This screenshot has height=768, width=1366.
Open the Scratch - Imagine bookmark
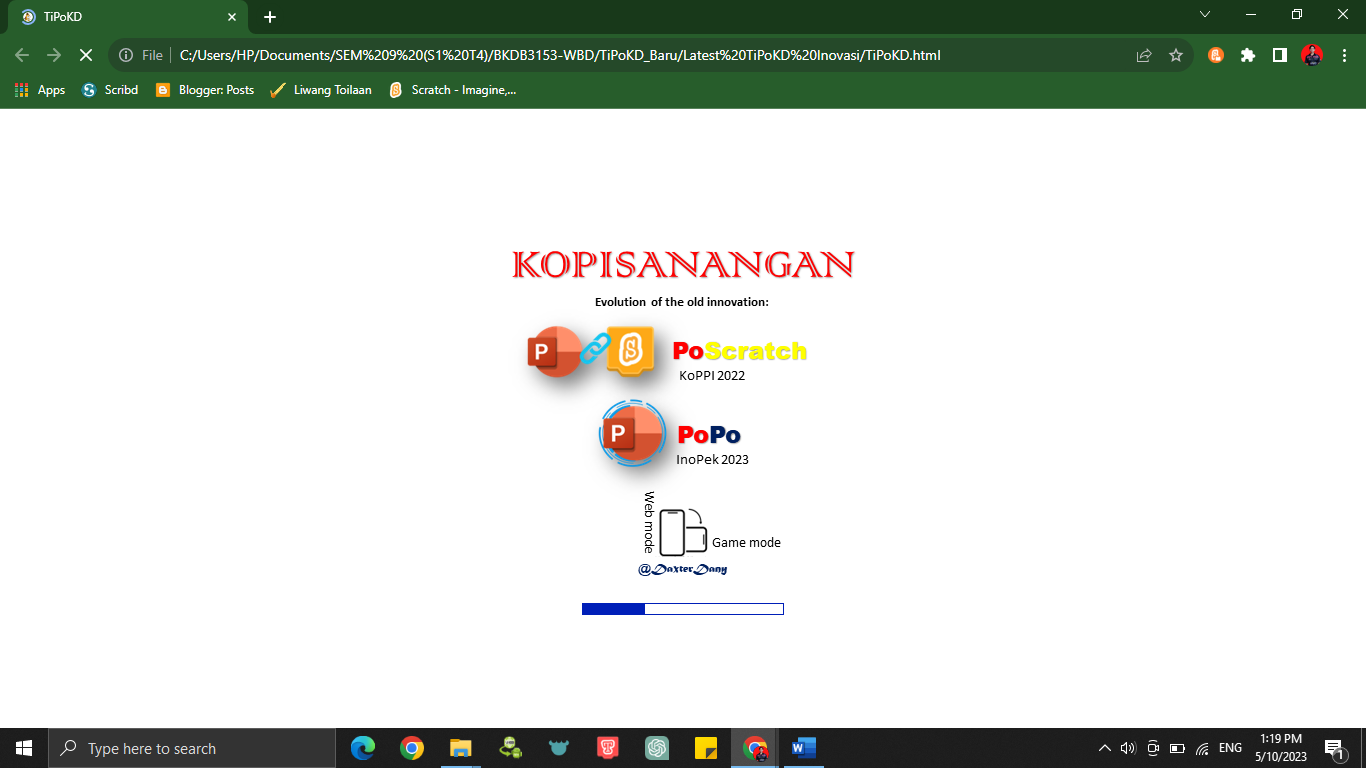453,90
